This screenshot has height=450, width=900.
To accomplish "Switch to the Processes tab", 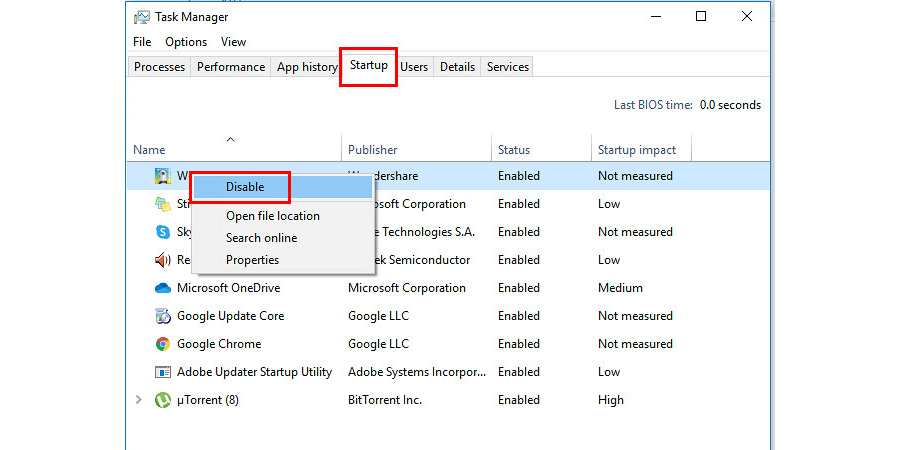I will click(160, 67).
